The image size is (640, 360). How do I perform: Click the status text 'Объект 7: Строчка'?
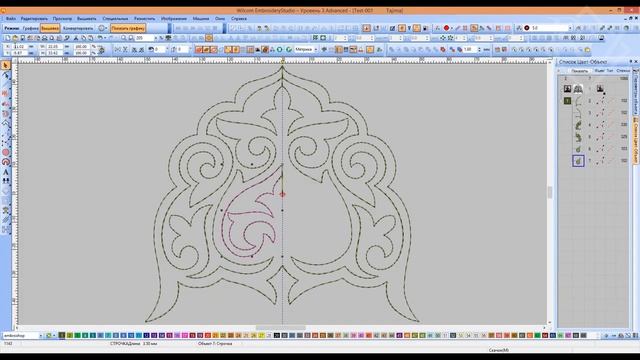pos(215,344)
